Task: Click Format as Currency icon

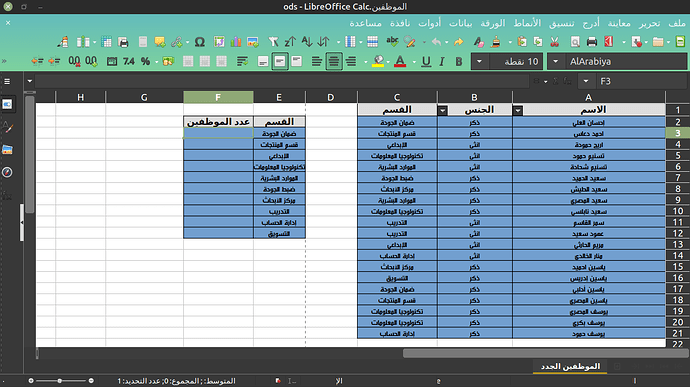Action: 168,61
